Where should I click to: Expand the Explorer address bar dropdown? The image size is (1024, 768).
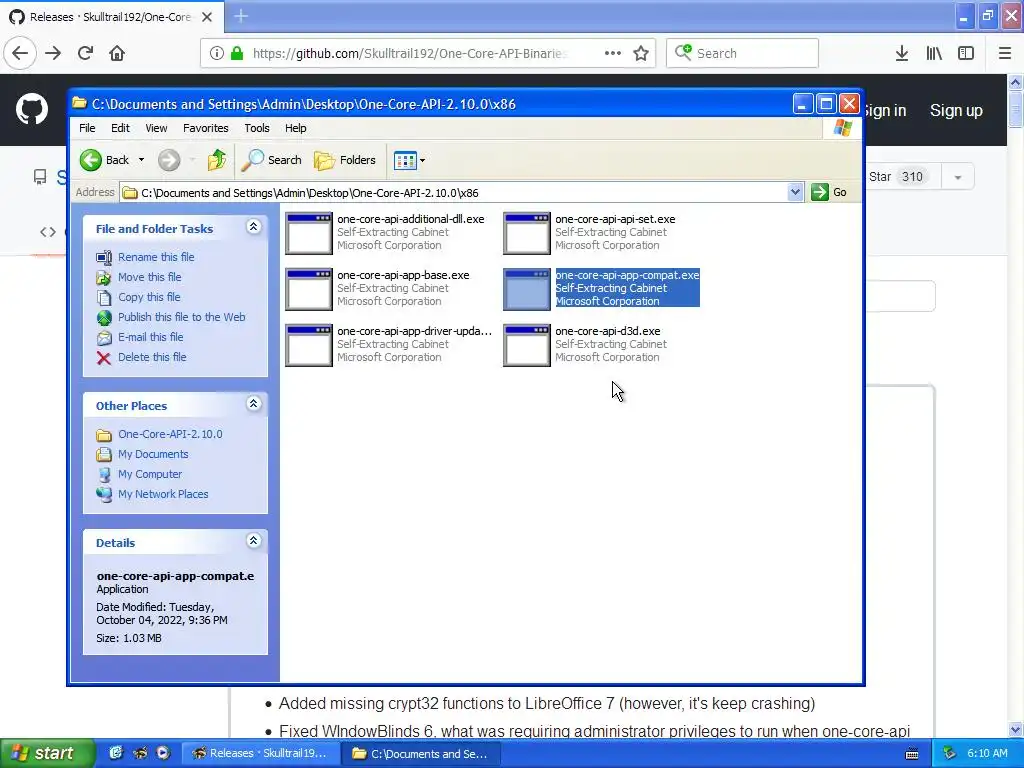click(795, 192)
